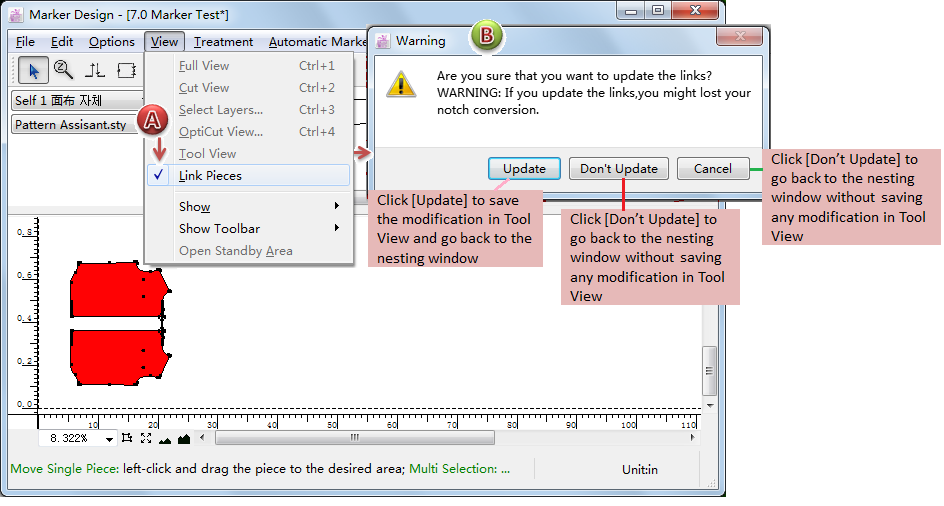Image resolution: width=944 pixels, height=506 pixels.
Task: Click the small mountain zoom-out icon
Action: [166, 439]
